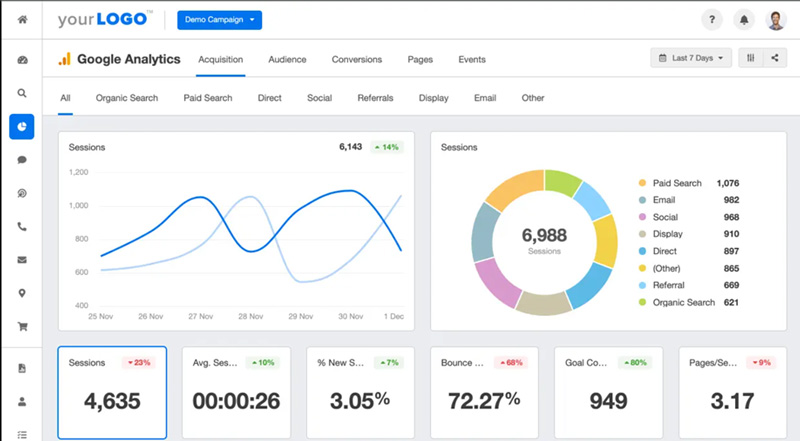Screen dimensions: 800x441
Task: Select the Paid Search filter
Action: 208,98
